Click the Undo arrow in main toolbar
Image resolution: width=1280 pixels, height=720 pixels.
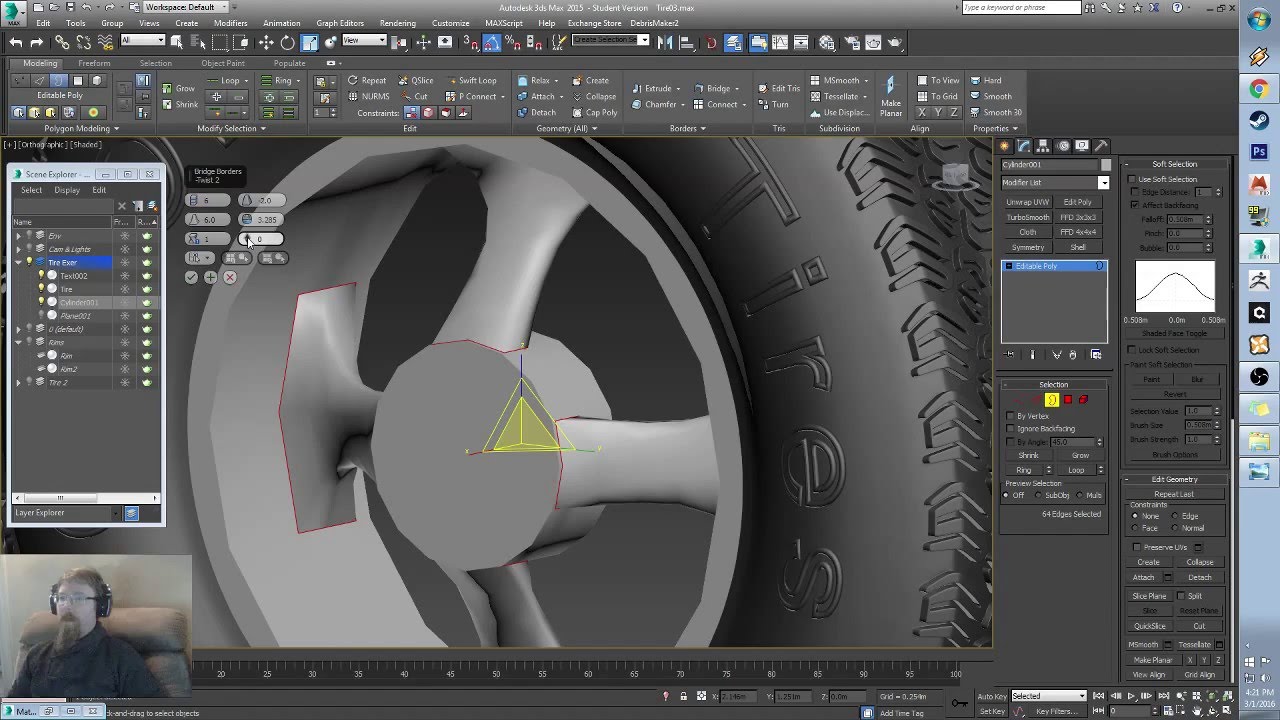pos(16,42)
